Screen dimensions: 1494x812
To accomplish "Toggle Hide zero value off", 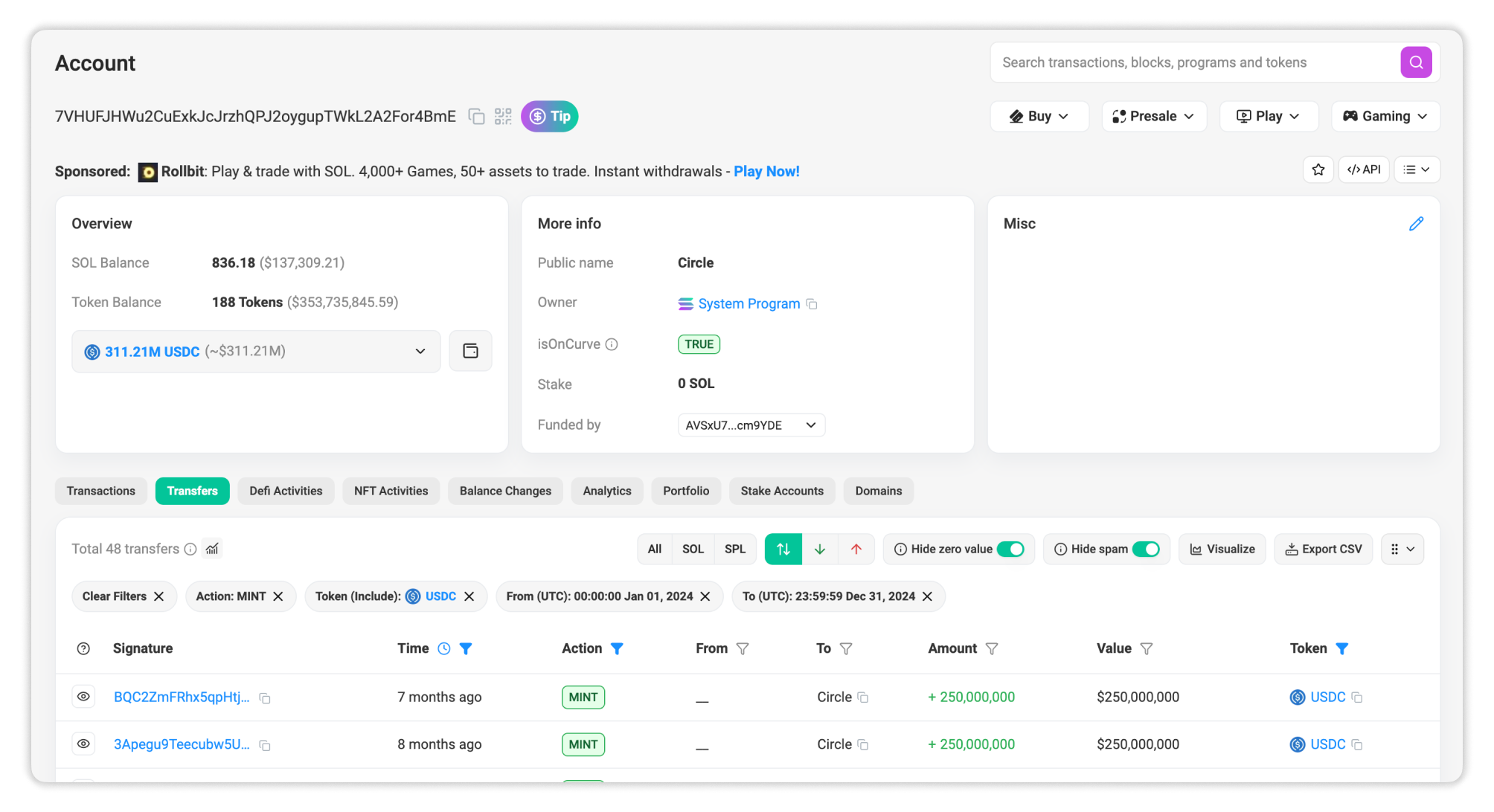I will pyautogui.click(x=1010, y=549).
